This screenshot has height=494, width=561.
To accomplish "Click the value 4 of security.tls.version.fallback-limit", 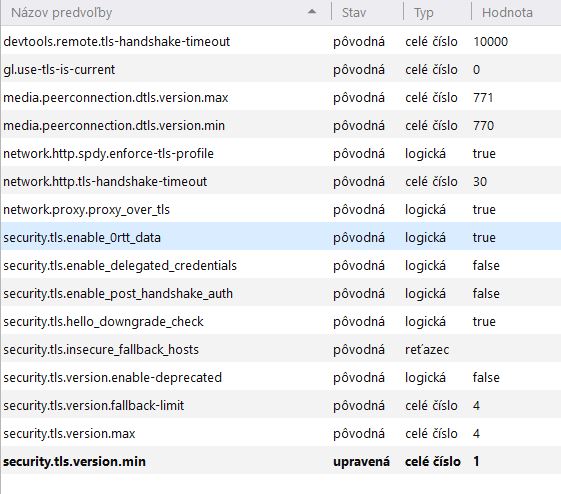I will pyautogui.click(x=476, y=405).
